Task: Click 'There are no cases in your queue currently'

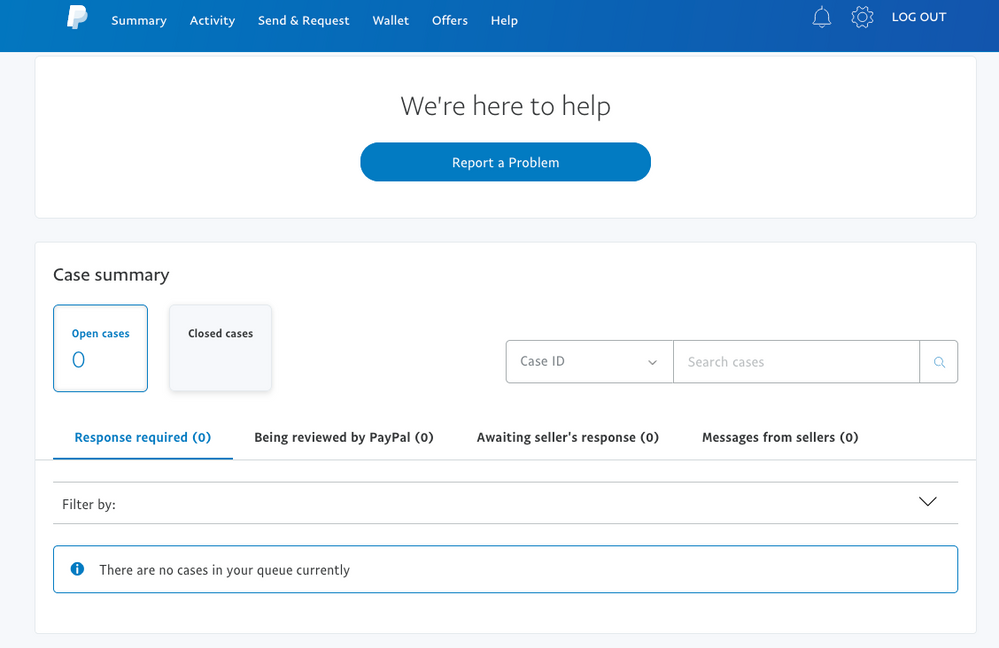Action: (x=224, y=570)
